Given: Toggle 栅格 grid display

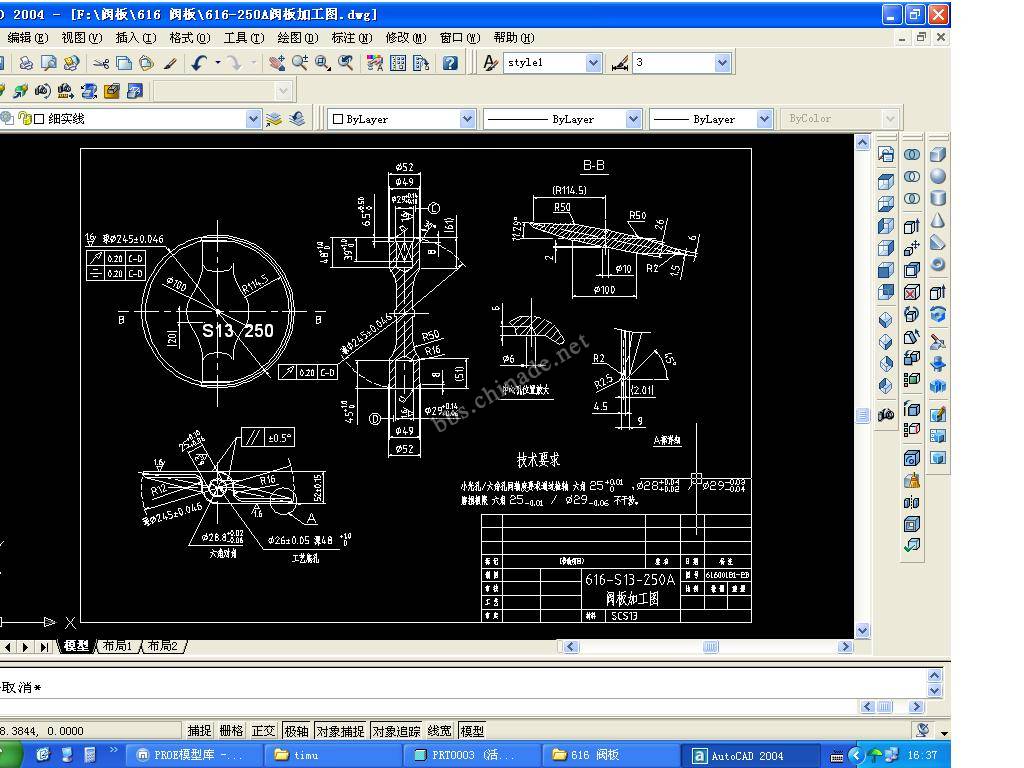Looking at the screenshot, I should click(231, 731).
